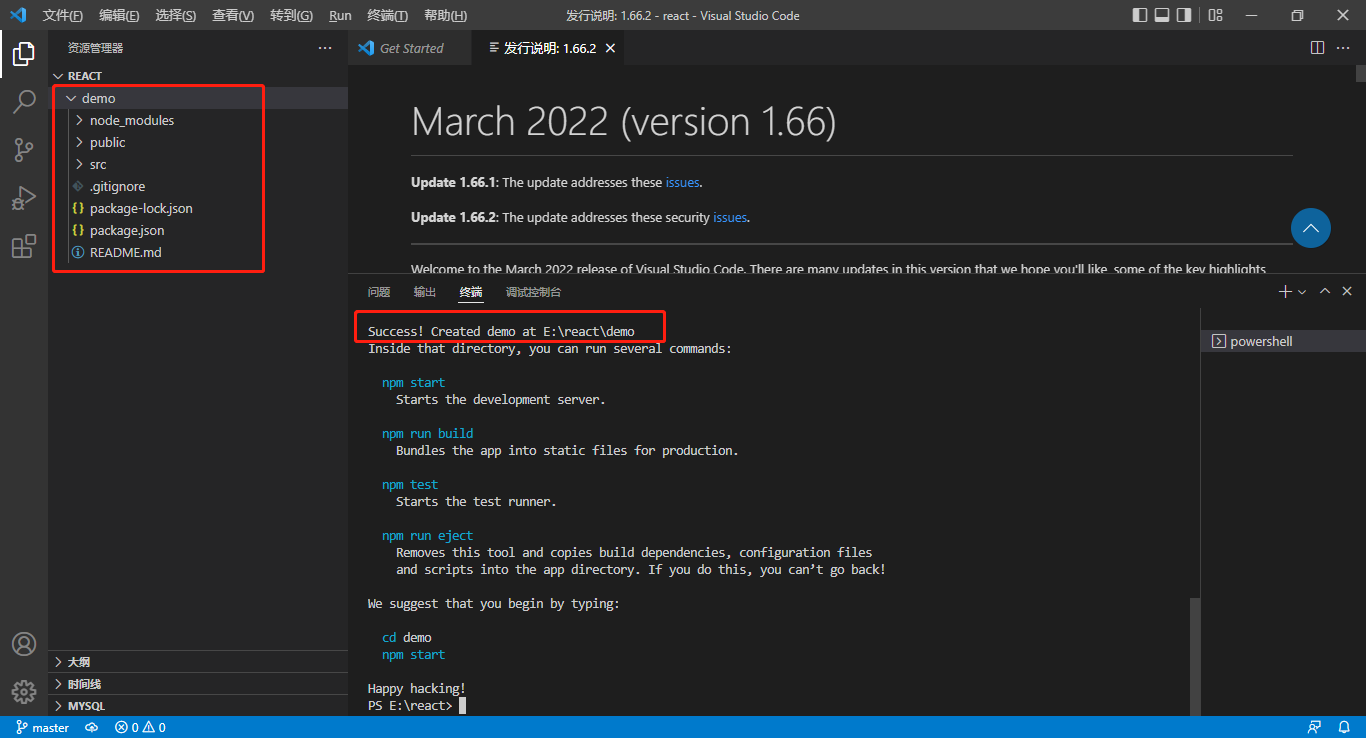This screenshot has width=1366, height=738.
Task: Click the release notes editor scrollbar thumb
Action: pyautogui.click(x=1360, y=74)
